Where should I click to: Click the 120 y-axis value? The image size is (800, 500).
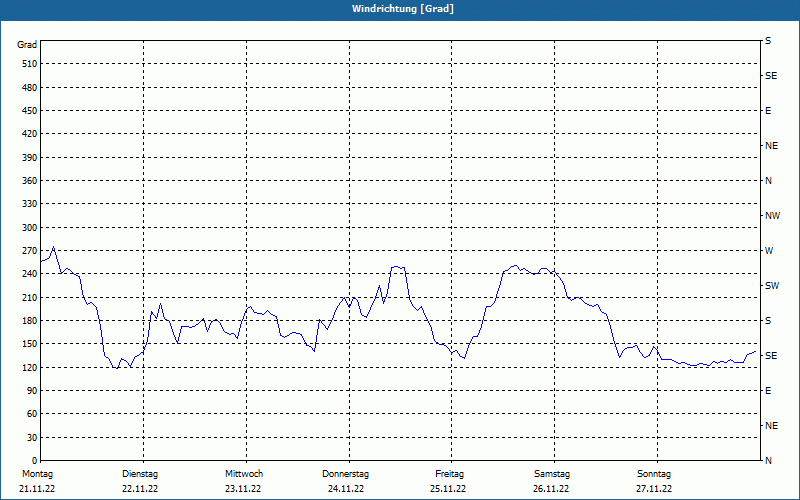[x=30, y=368]
